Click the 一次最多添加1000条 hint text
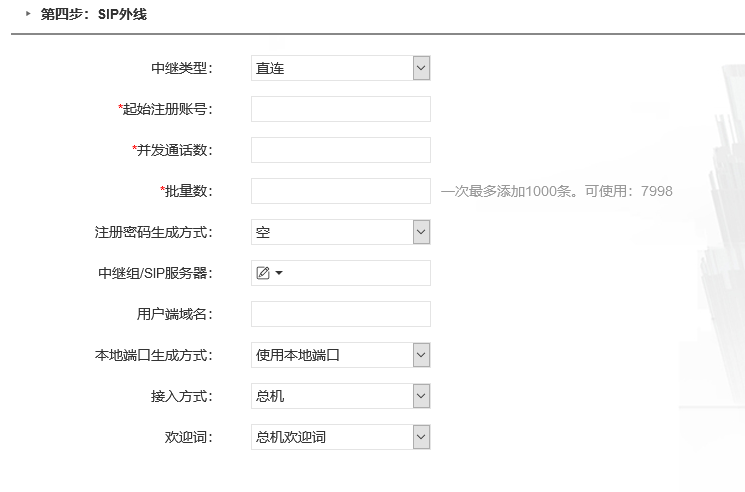This screenshot has width=745, height=492. [506, 191]
